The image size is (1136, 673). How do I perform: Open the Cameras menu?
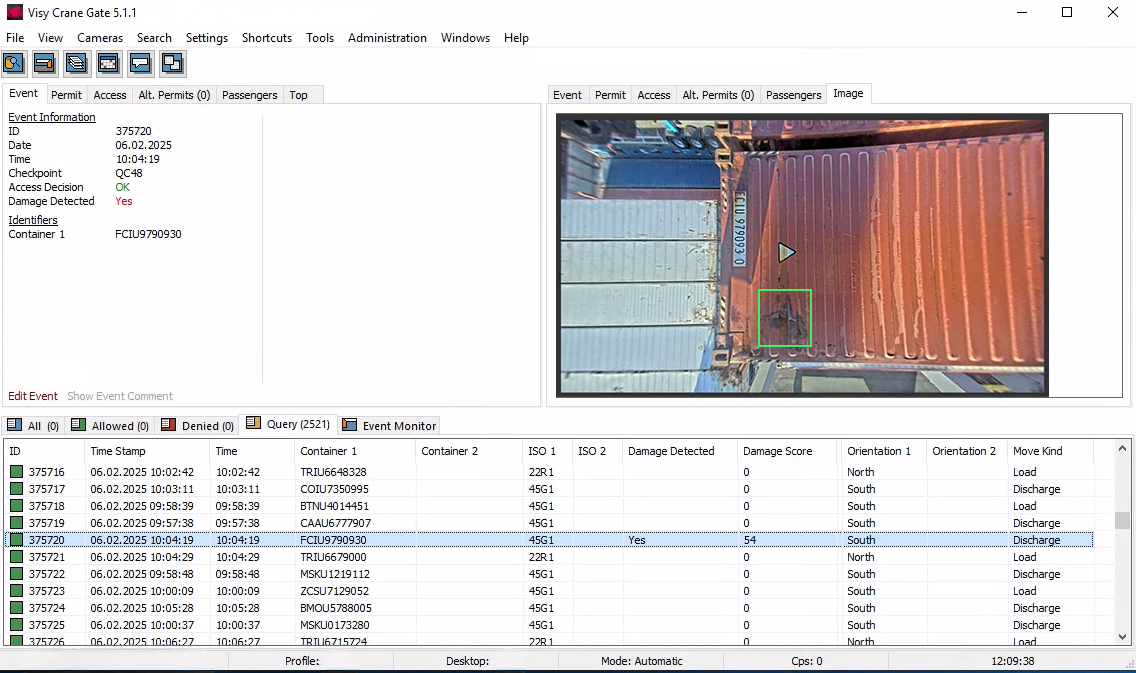point(100,38)
